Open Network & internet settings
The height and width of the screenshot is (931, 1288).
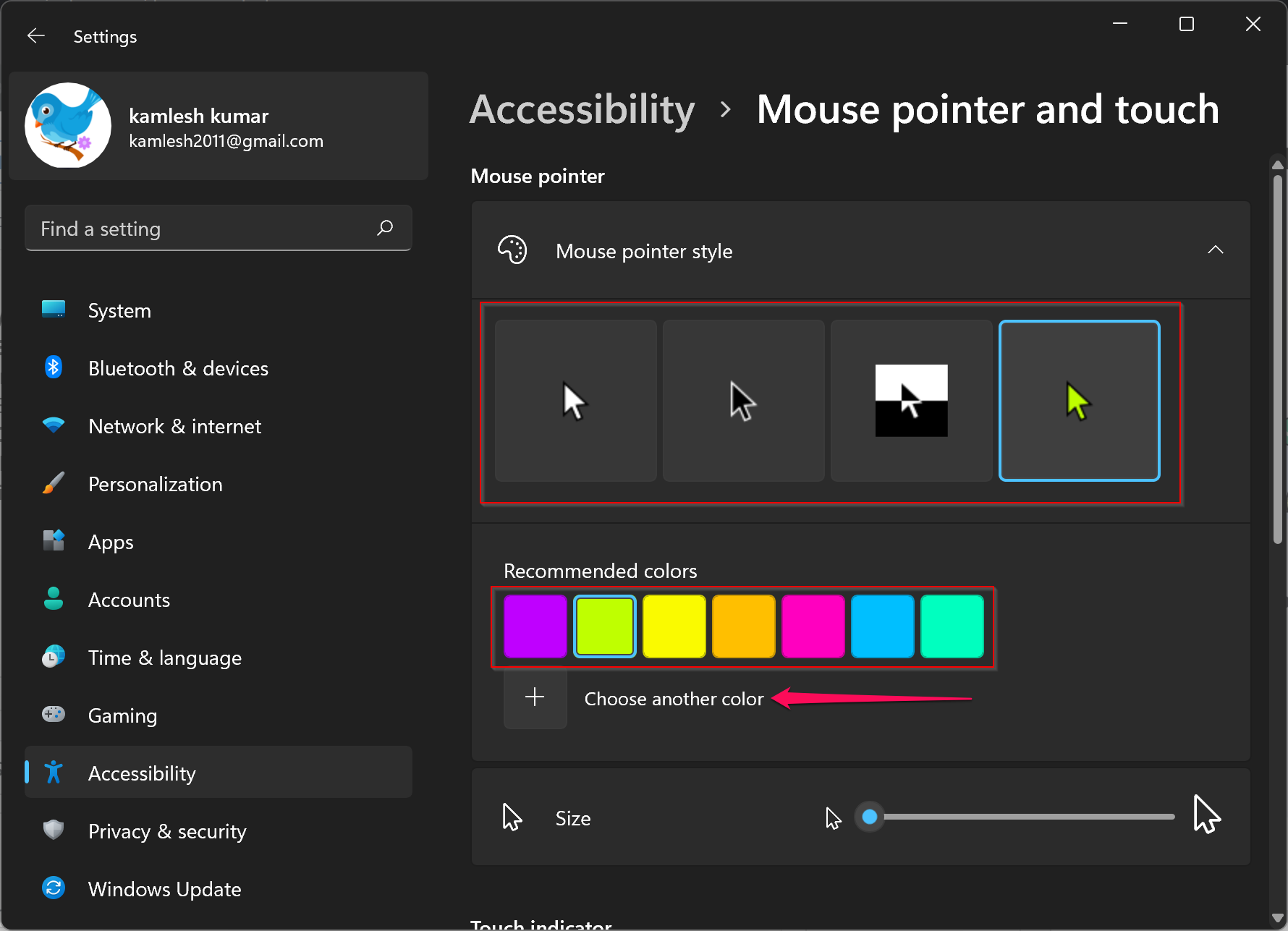click(175, 425)
